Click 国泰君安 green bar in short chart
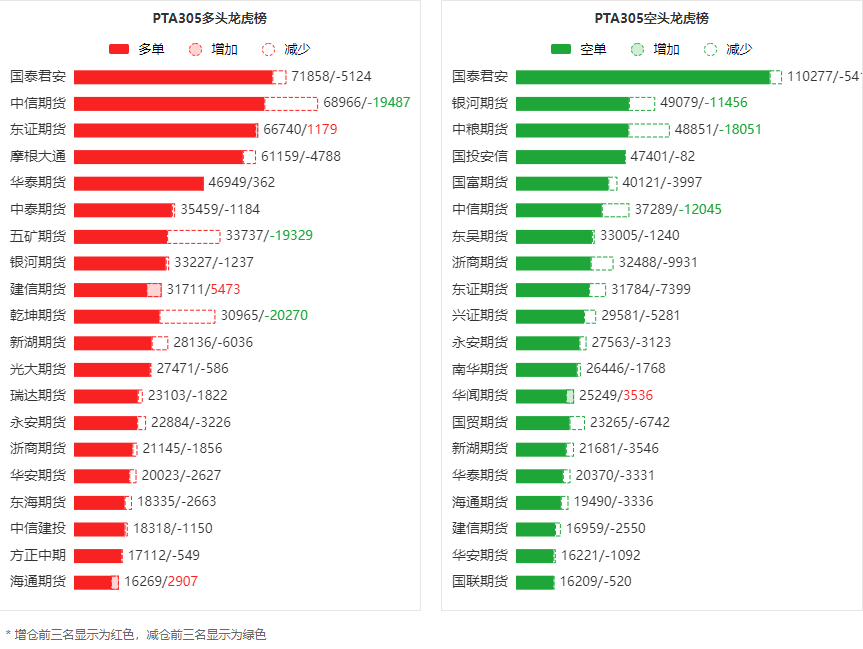Screen dimensions: 863x649 click(x=642, y=77)
